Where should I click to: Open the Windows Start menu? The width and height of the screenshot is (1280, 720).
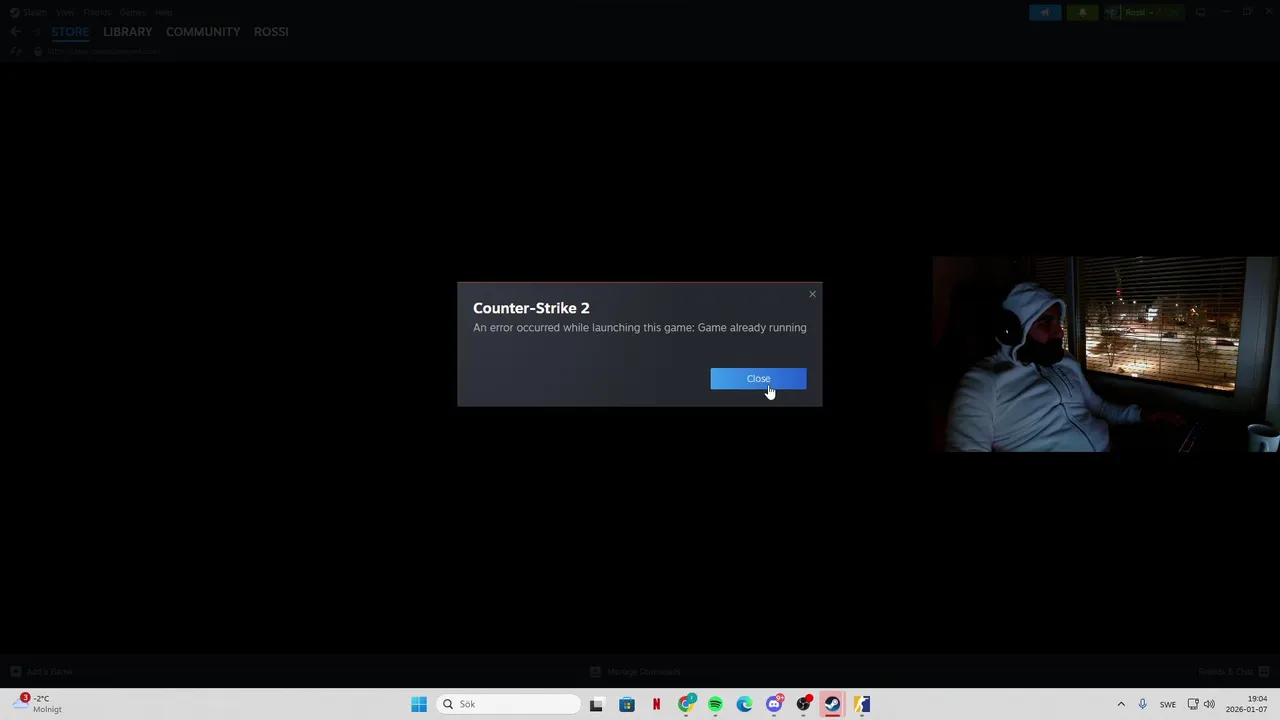(419, 704)
